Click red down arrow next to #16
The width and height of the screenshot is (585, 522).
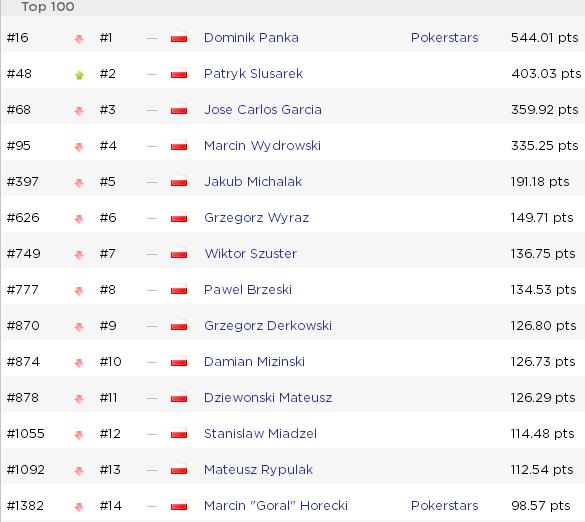(x=79, y=39)
